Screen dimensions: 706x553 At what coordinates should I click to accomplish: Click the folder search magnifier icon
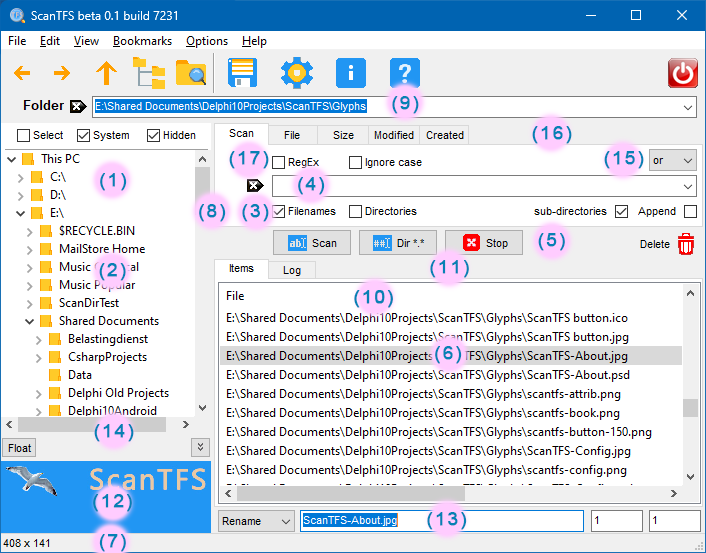(190, 73)
